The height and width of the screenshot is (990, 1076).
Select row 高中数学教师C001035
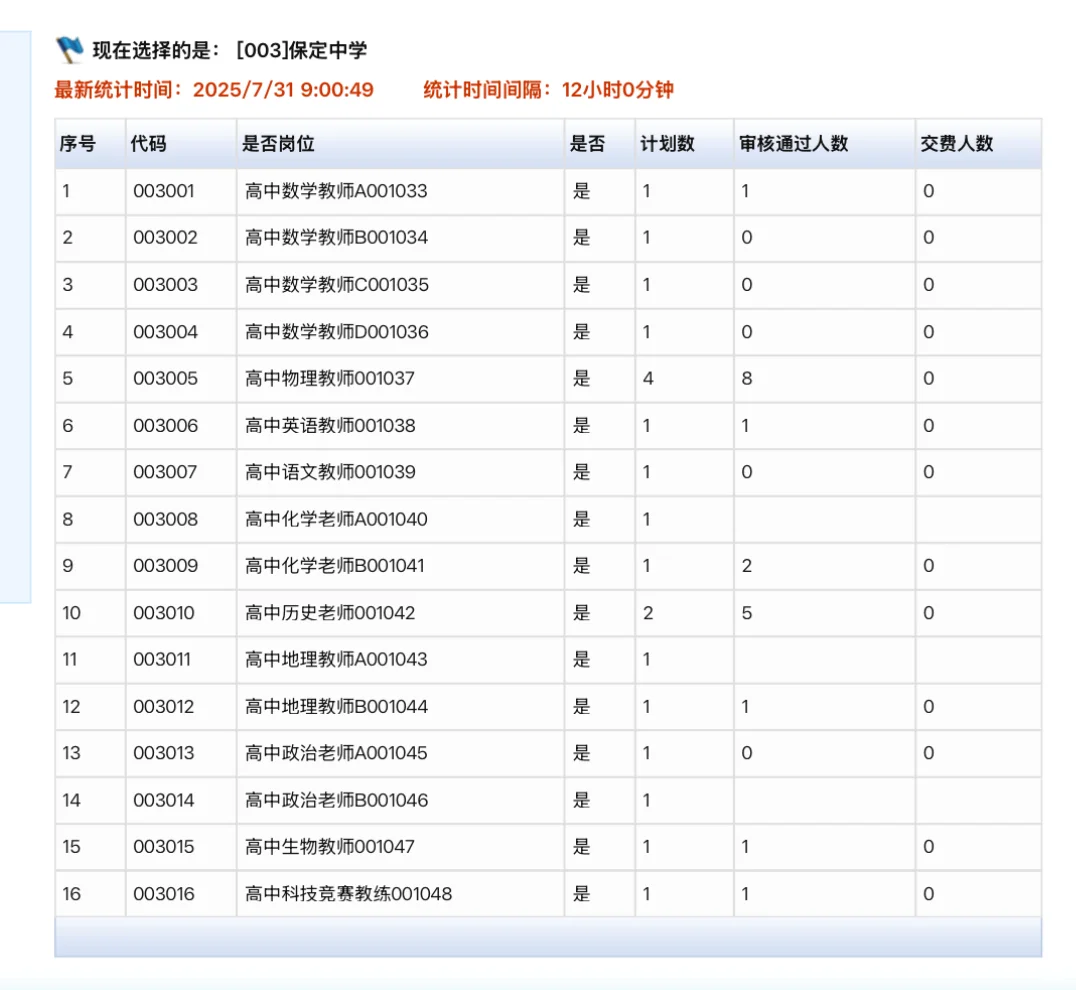[548, 285]
